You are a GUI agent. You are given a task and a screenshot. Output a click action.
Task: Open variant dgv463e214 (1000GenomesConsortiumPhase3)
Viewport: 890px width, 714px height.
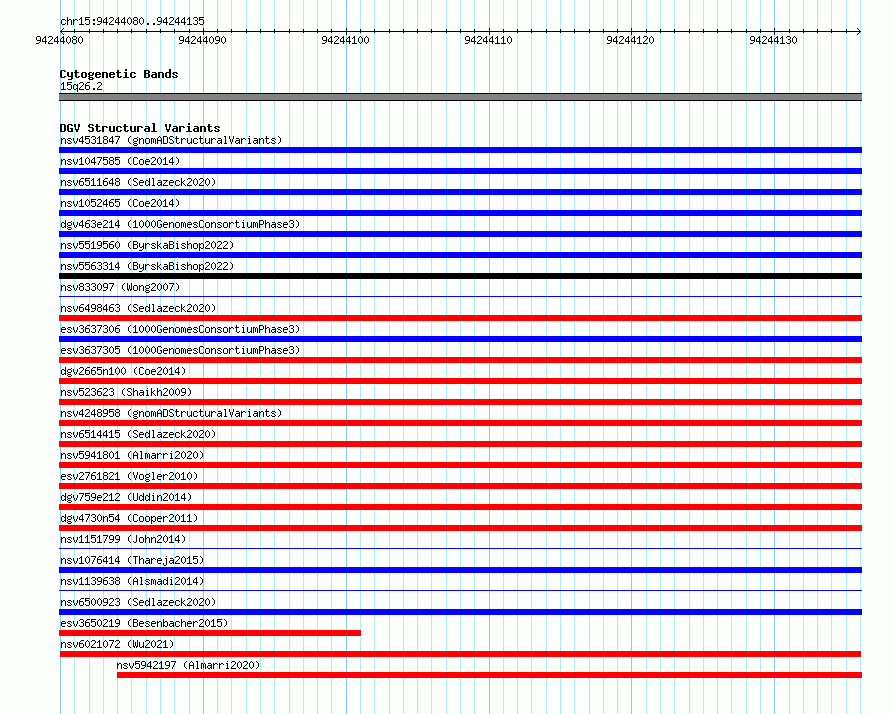(180, 224)
